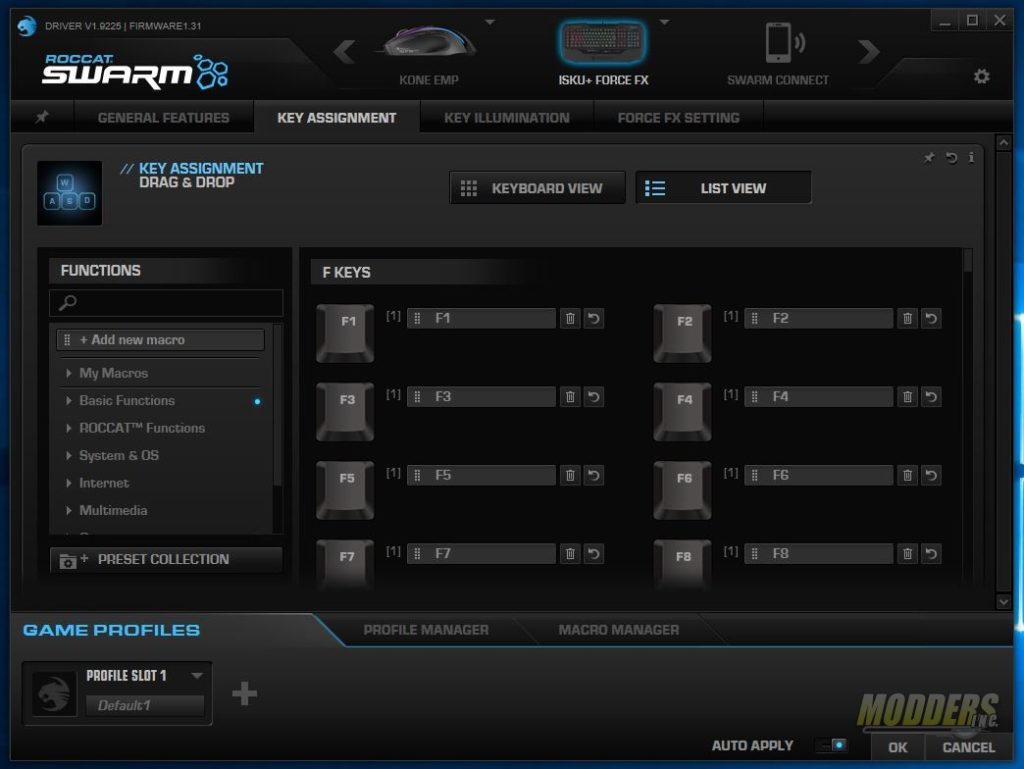
Task: Delete the F7 key assignment
Action: tap(570, 554)
